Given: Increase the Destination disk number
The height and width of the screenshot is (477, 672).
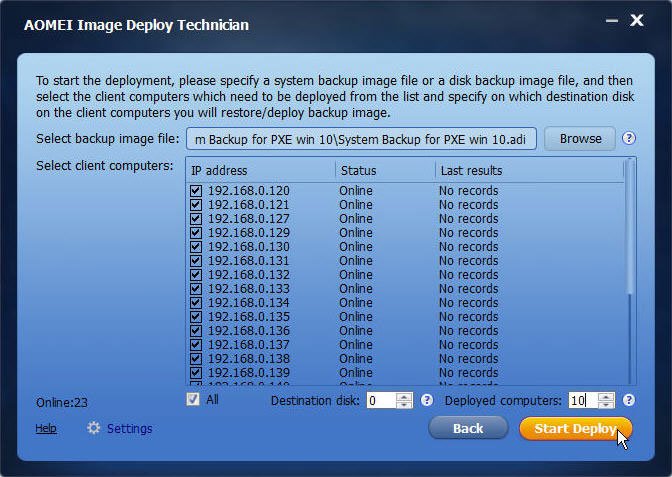Looking at the screenshot, I should coord(404,397).
